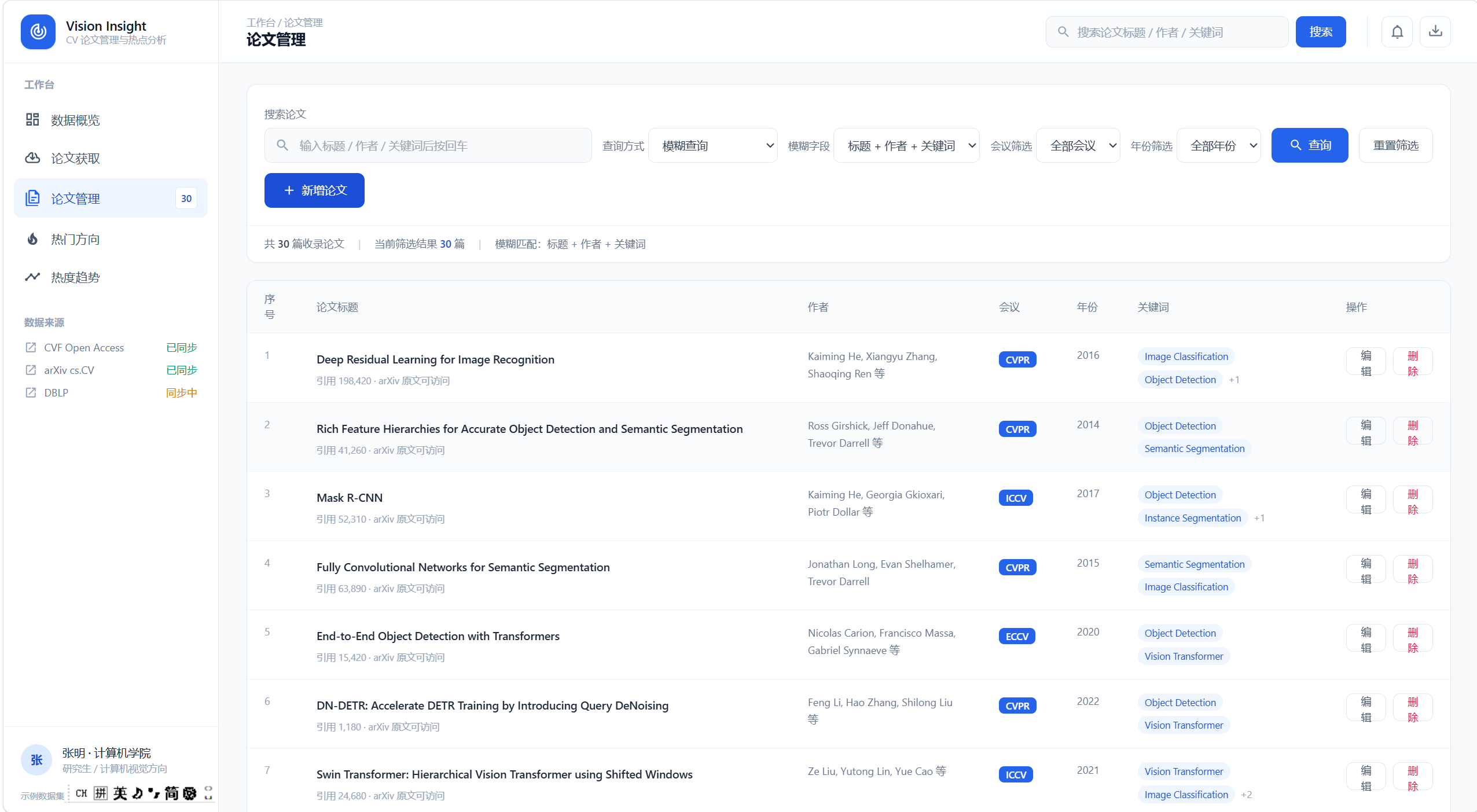Click the title Rich Feature Hierarchies paper
This screenshot has width=1477, height=812.
tap(530, 429)
